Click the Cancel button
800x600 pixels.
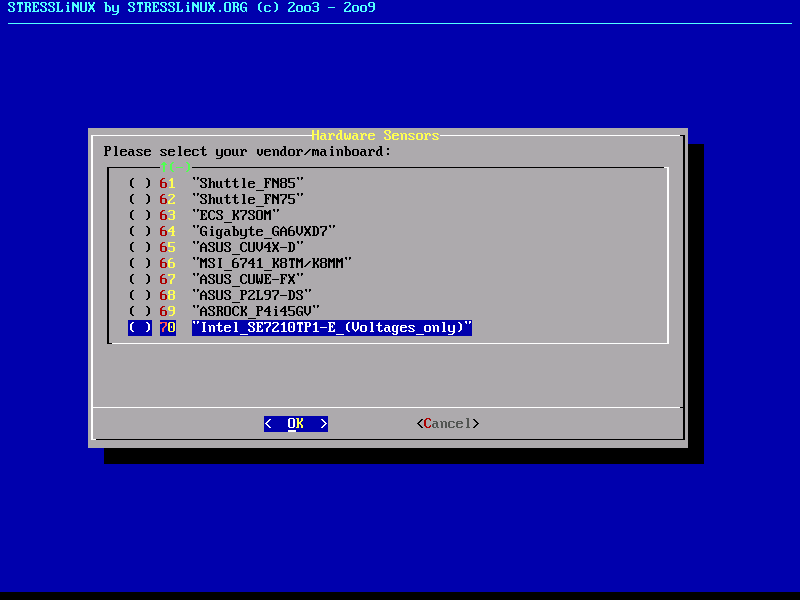pos(448,423)
